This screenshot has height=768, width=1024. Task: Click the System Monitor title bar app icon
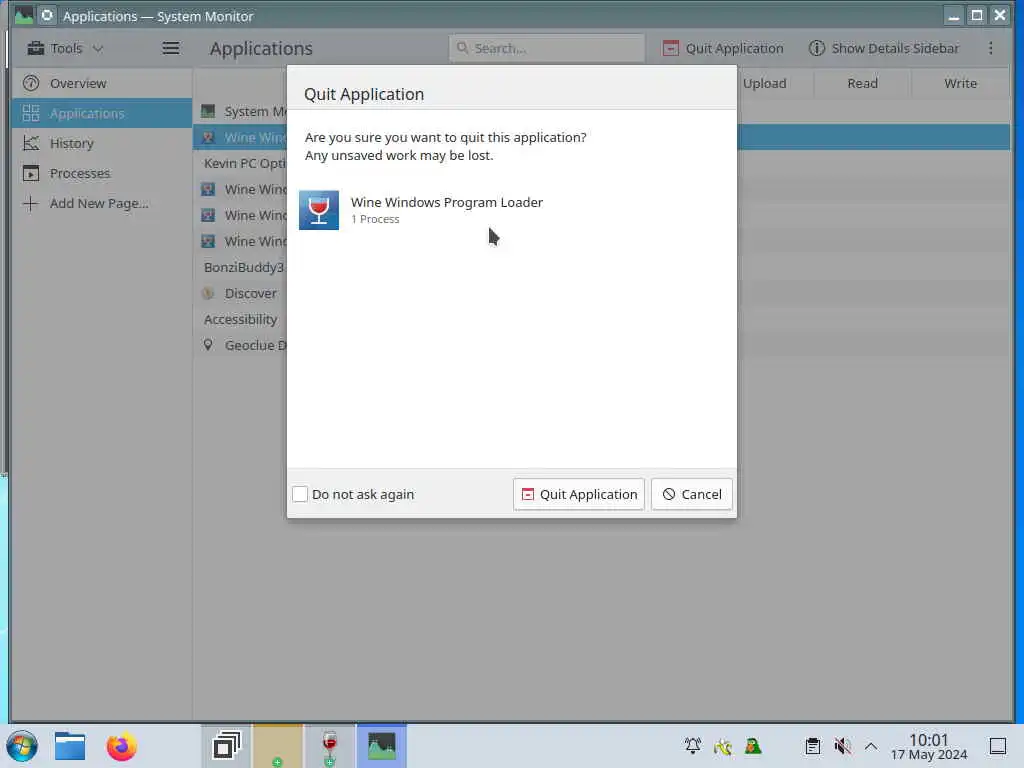tap(24, 16)
